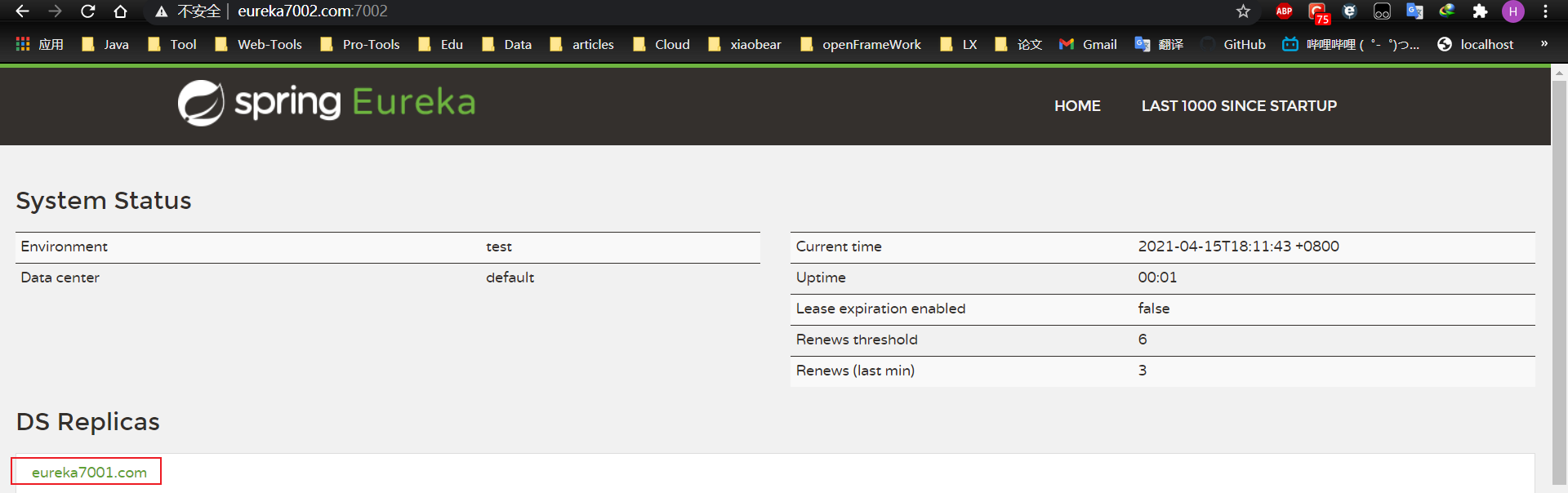Open the red extension with badge 75
This screenshot has width=1568, height=493.
click(x=1318, y=12)
